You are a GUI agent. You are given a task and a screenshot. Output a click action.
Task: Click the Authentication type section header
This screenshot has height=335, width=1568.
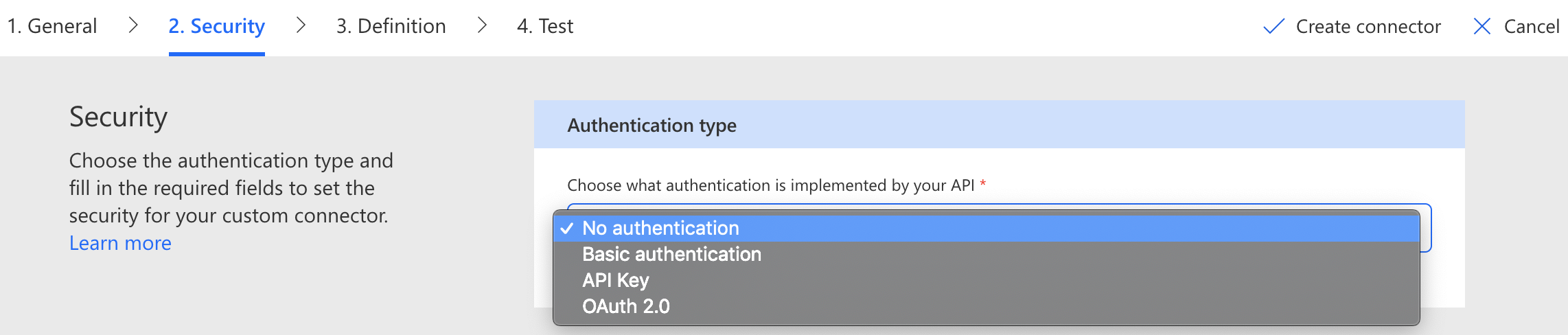click(x=652, y=126)
